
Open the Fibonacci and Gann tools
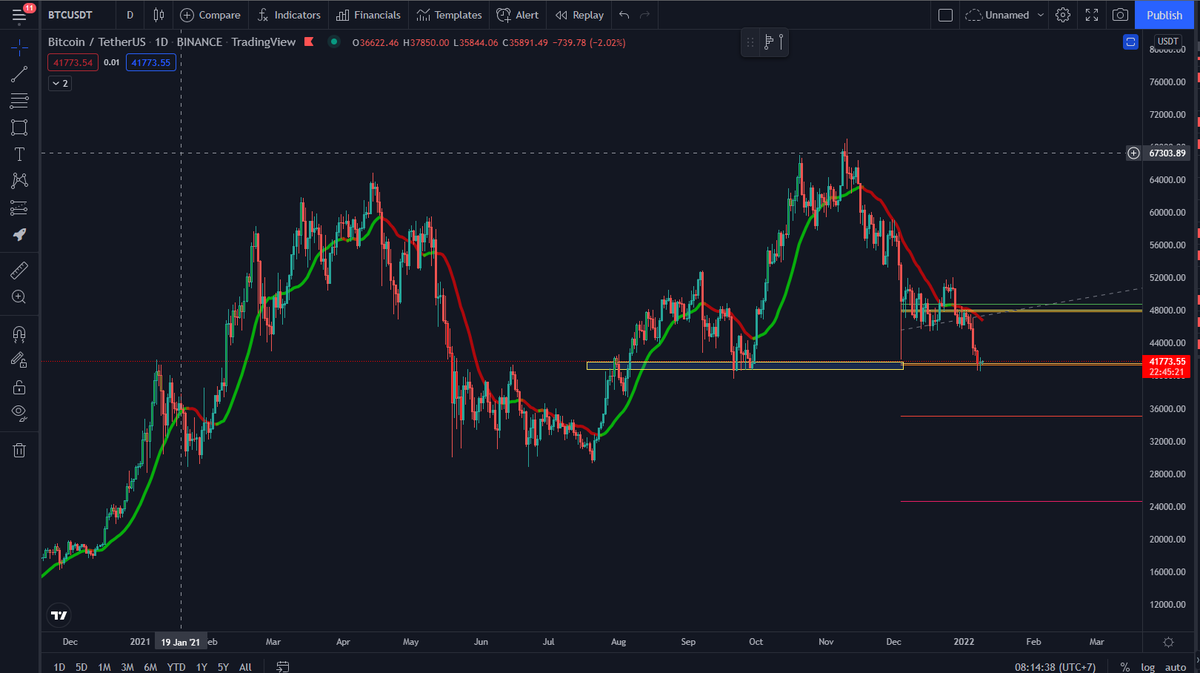tap(19, 101)
